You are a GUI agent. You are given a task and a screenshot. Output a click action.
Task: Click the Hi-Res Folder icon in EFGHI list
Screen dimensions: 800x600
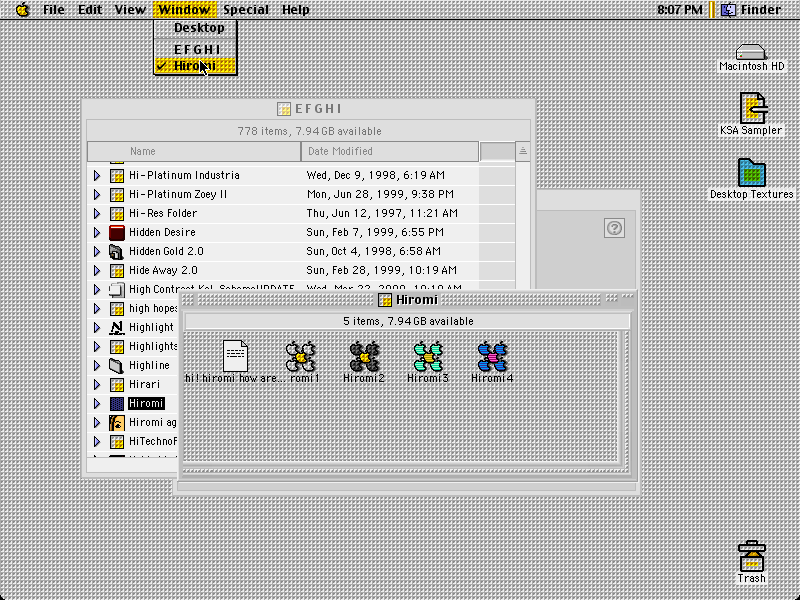117,213
